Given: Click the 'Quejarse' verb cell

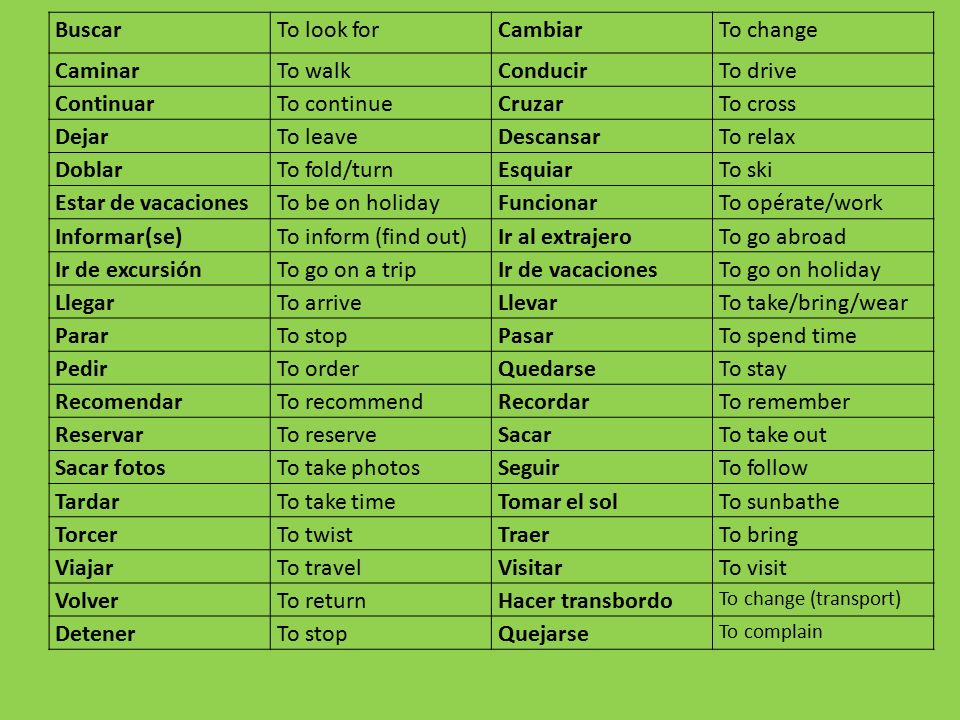Looking at the screenshot, I should point(601,632).
